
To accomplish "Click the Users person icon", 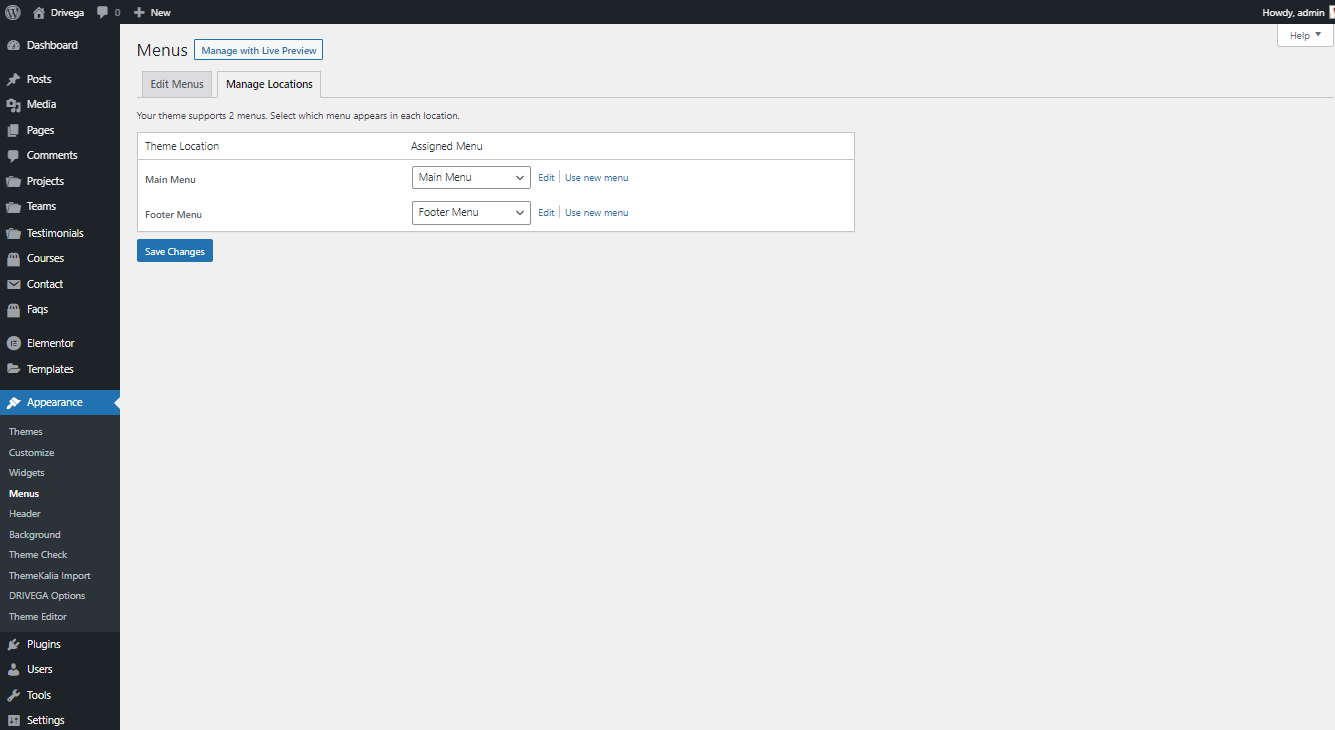I will pos(13,670).
